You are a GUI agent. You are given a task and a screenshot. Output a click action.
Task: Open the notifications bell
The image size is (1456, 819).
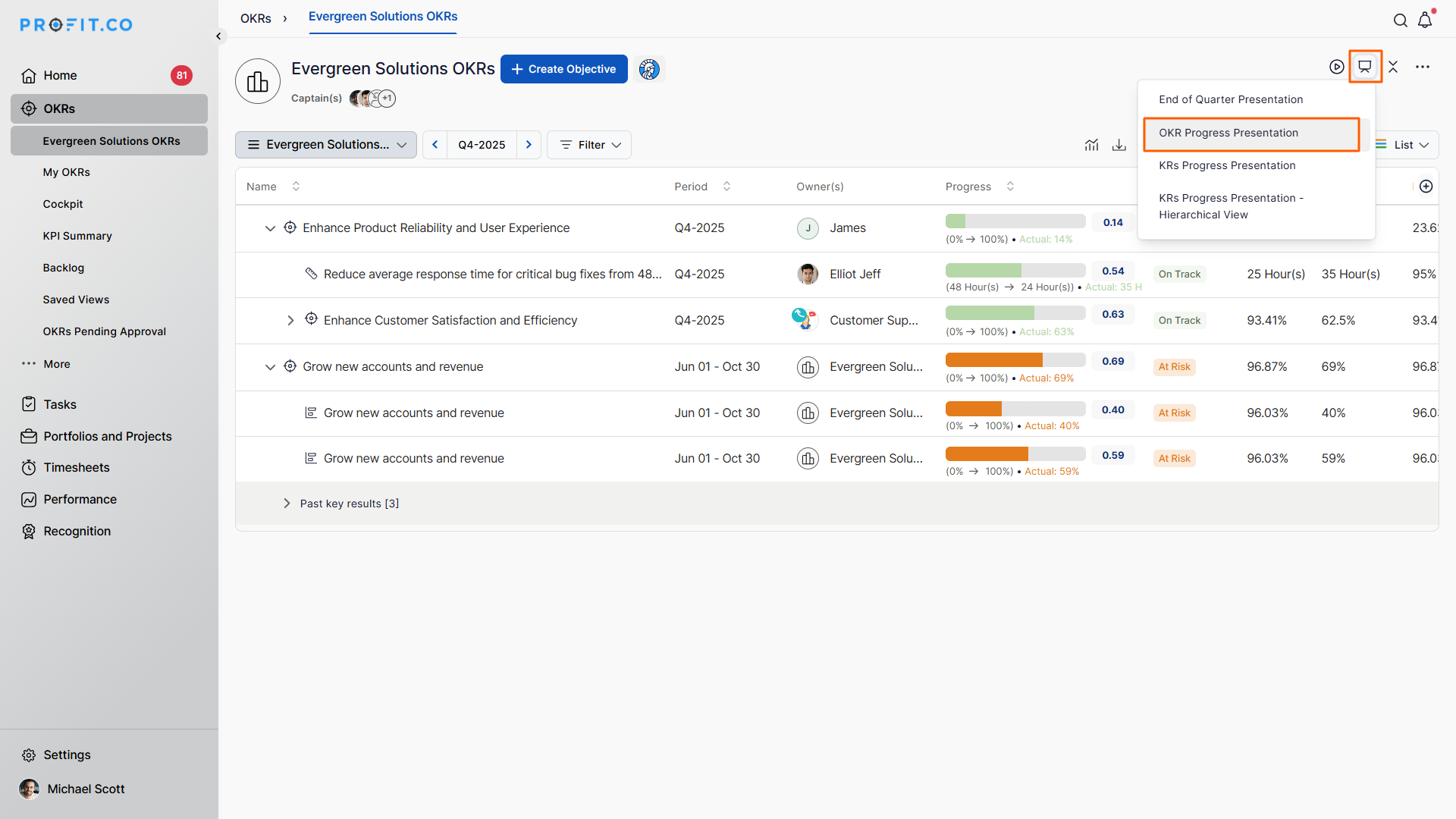1425,20
